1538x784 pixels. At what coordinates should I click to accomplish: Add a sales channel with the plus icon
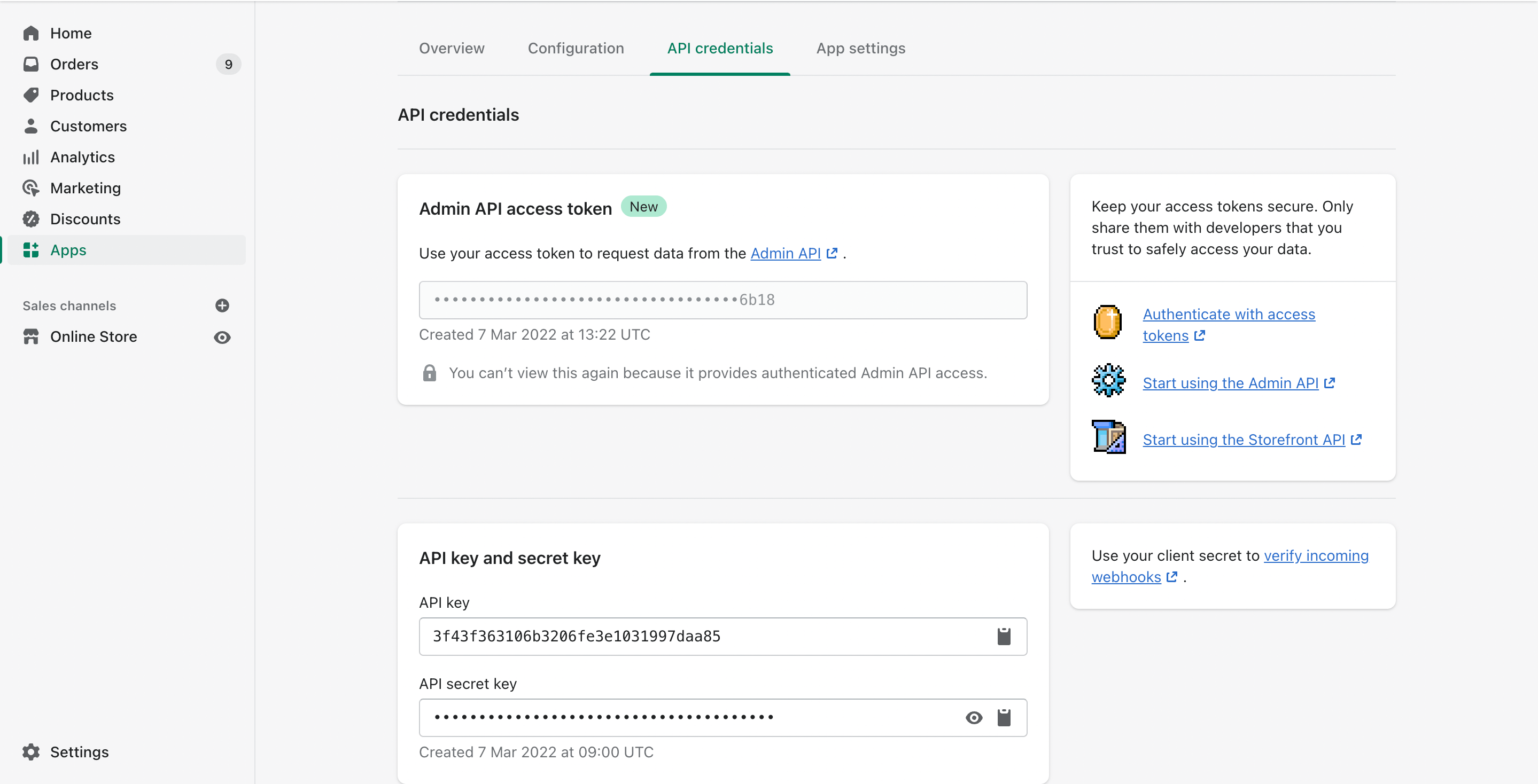(x=222, y=305)
